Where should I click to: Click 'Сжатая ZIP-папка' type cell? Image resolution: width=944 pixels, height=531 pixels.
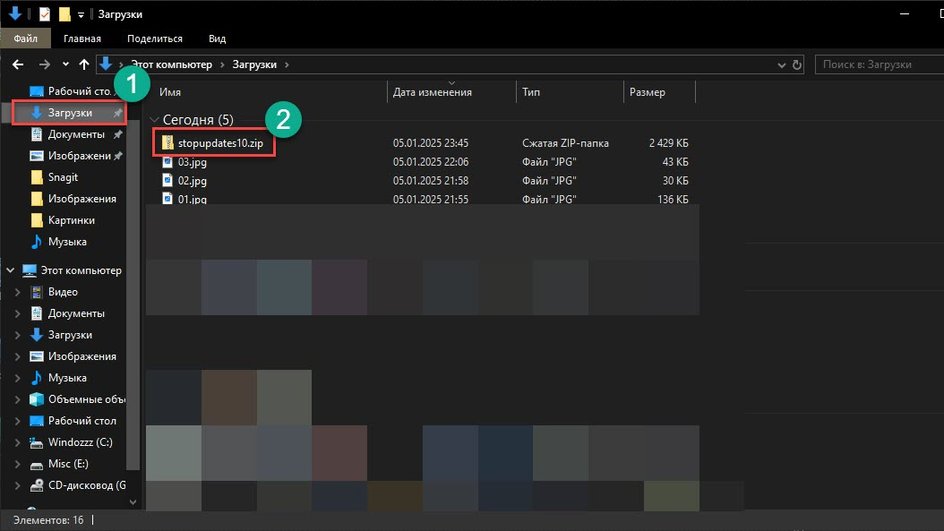click(x=565, y=143)
